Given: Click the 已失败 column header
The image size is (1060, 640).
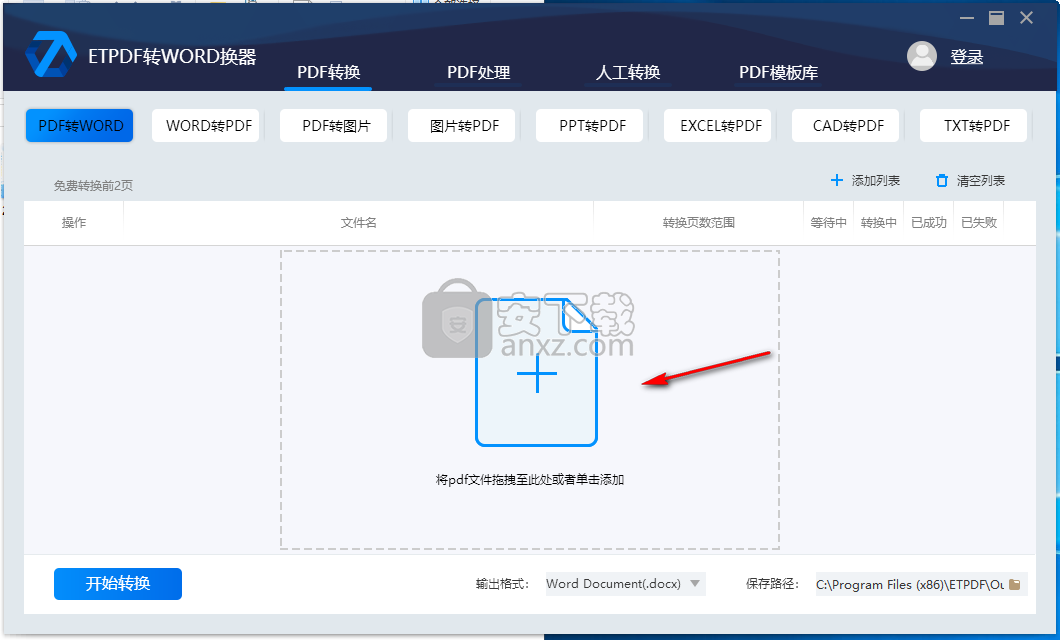Looking at the screenshot, I should point(979,222).
